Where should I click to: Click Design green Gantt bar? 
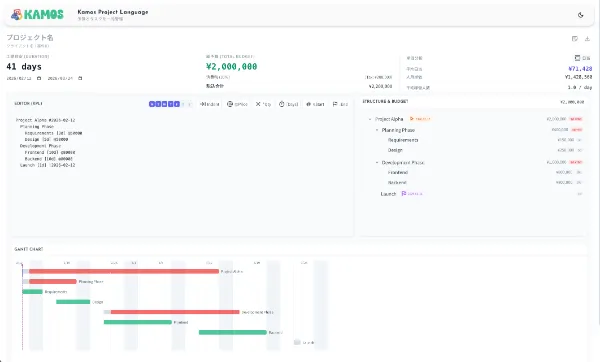coord(73,302)
